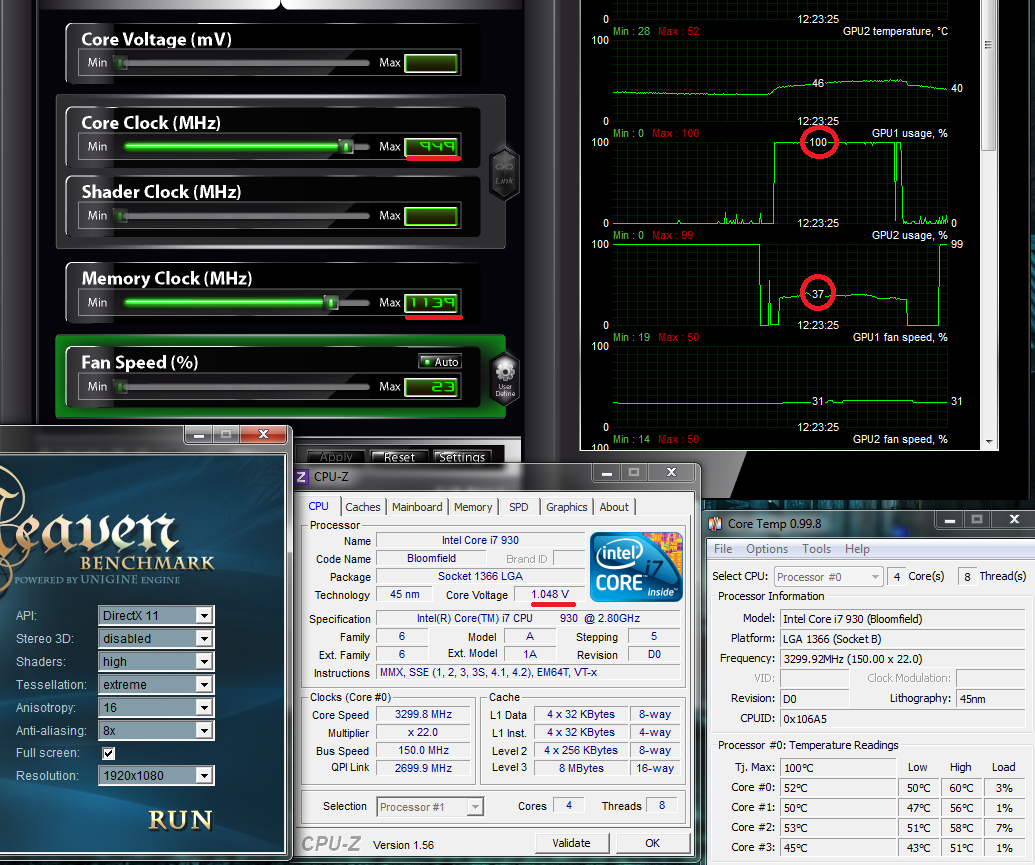Click the Core #2 temperature 53°C
This screenshot has height=865, width=1035.
click(838, 827)
